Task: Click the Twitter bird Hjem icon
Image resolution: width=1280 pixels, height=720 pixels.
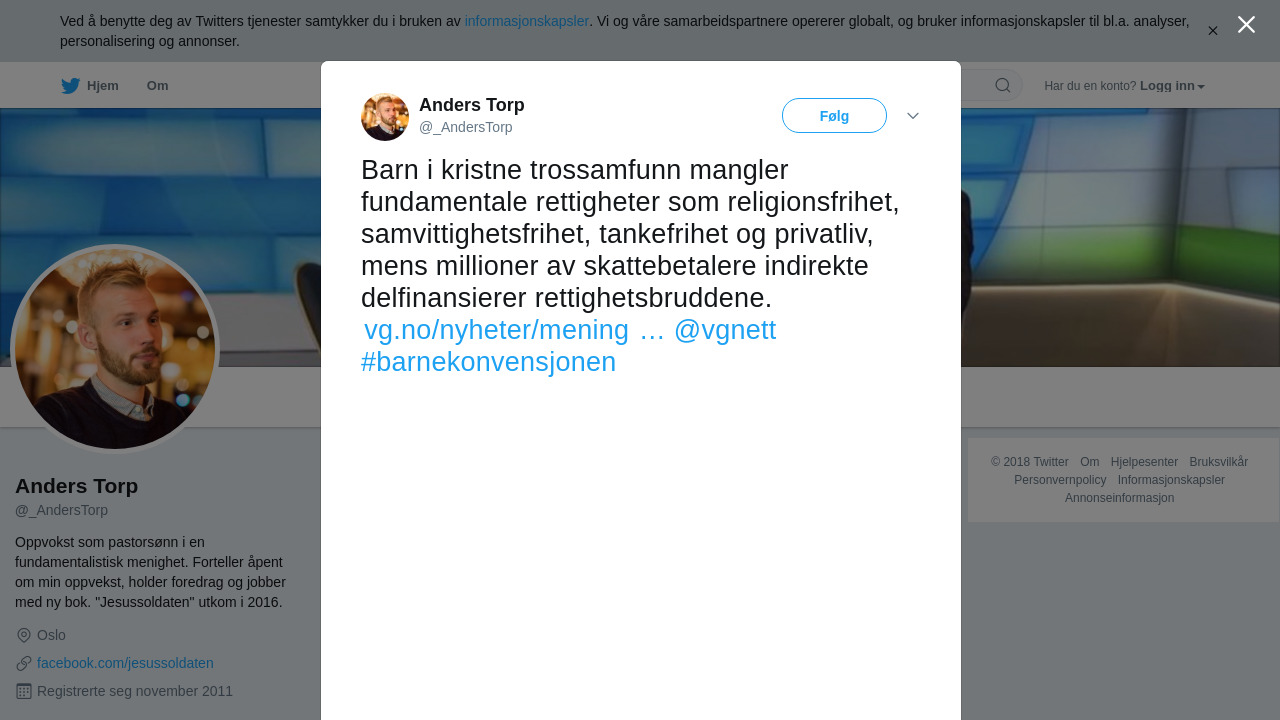Action: [x=70, y=86]
